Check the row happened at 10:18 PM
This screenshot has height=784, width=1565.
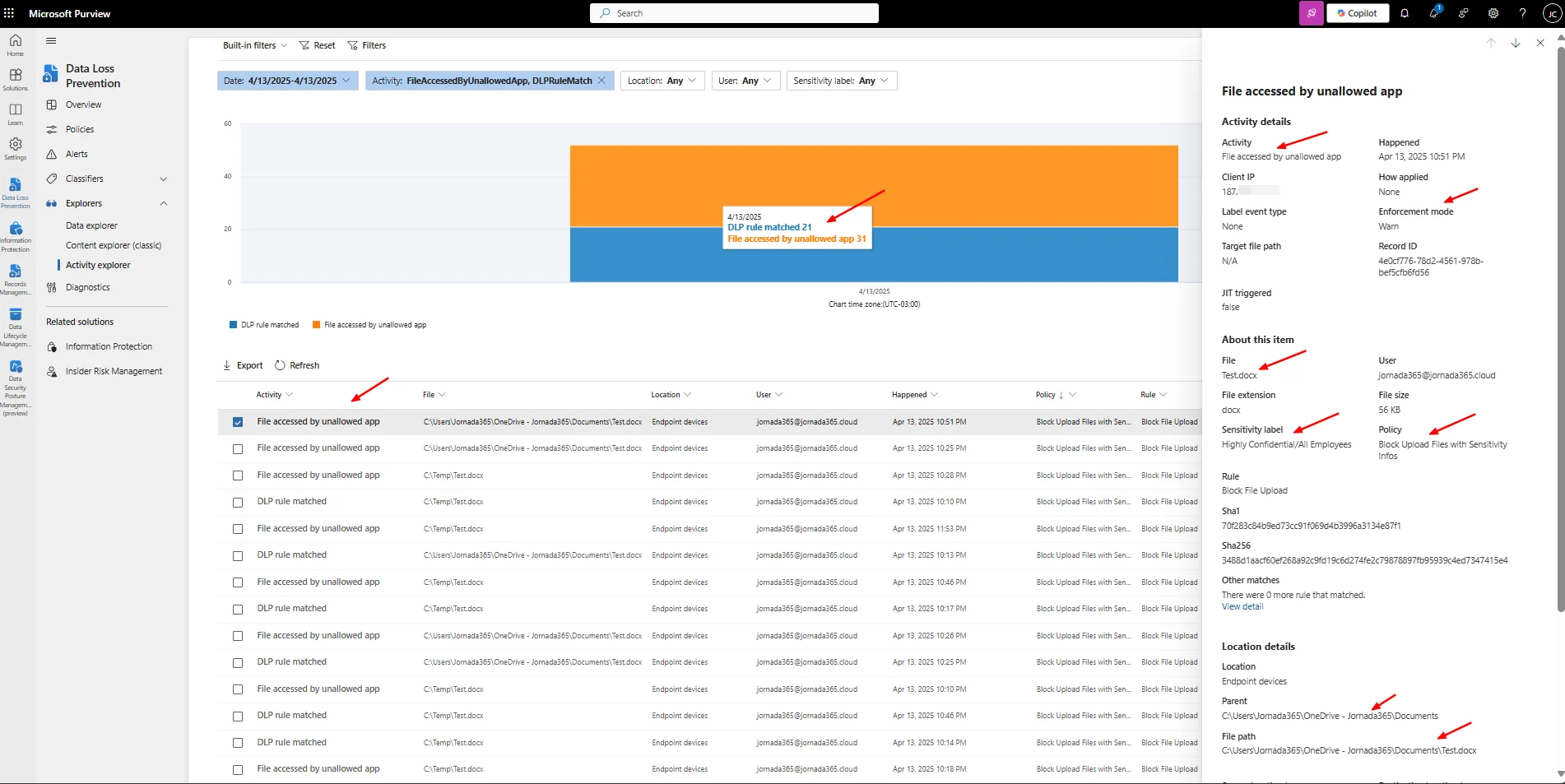pos(238,770)
